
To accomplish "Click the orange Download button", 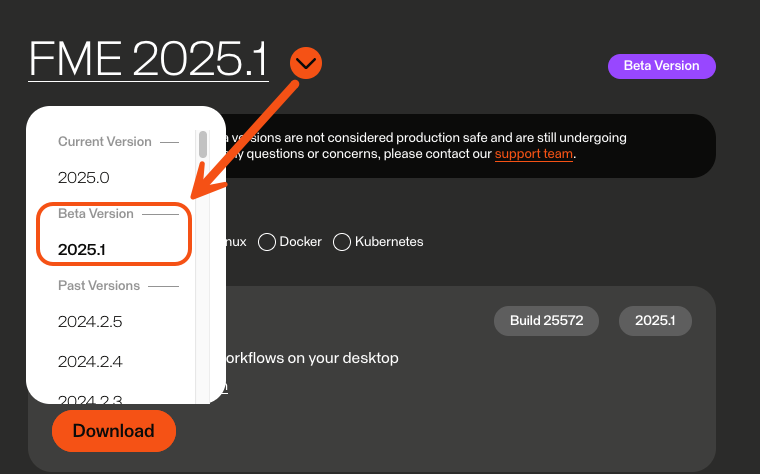I will [114, 431].
